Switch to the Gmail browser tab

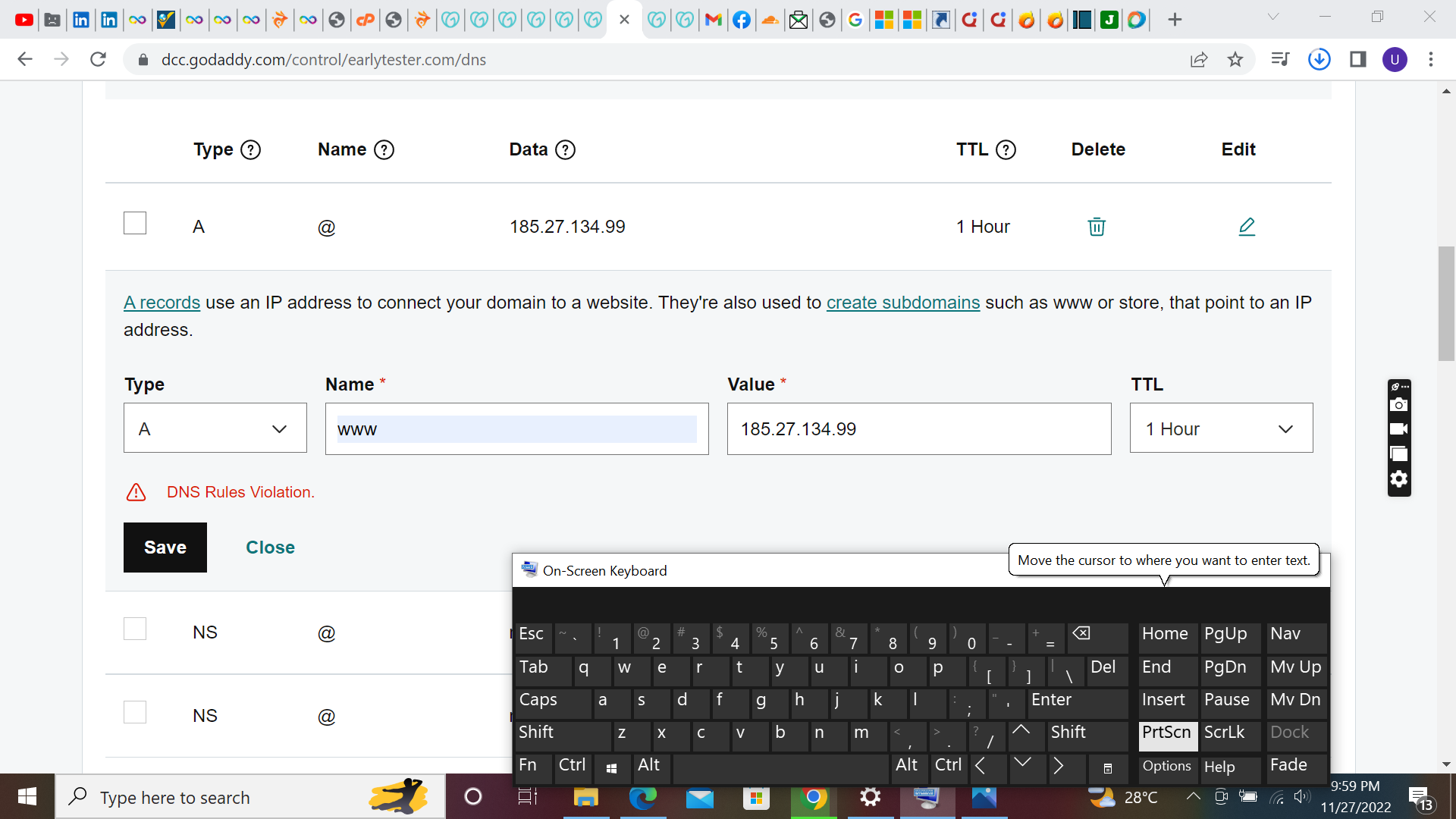(713, 20)
